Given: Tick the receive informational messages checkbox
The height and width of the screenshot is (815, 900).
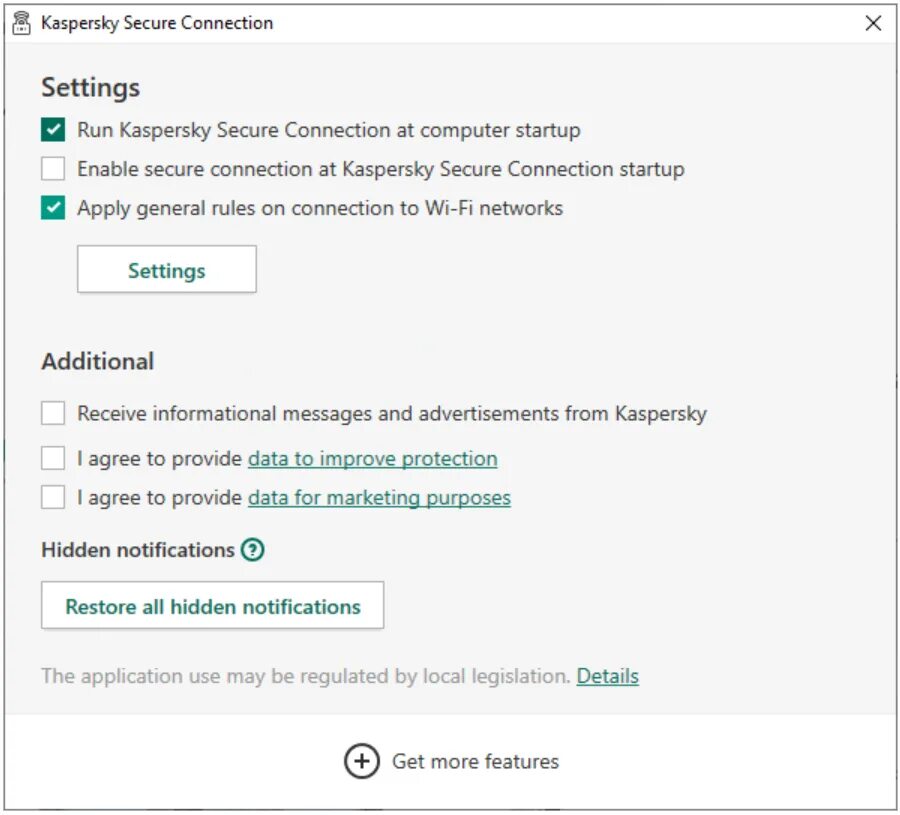Looking at the screenshot, I should pos(53,413).
